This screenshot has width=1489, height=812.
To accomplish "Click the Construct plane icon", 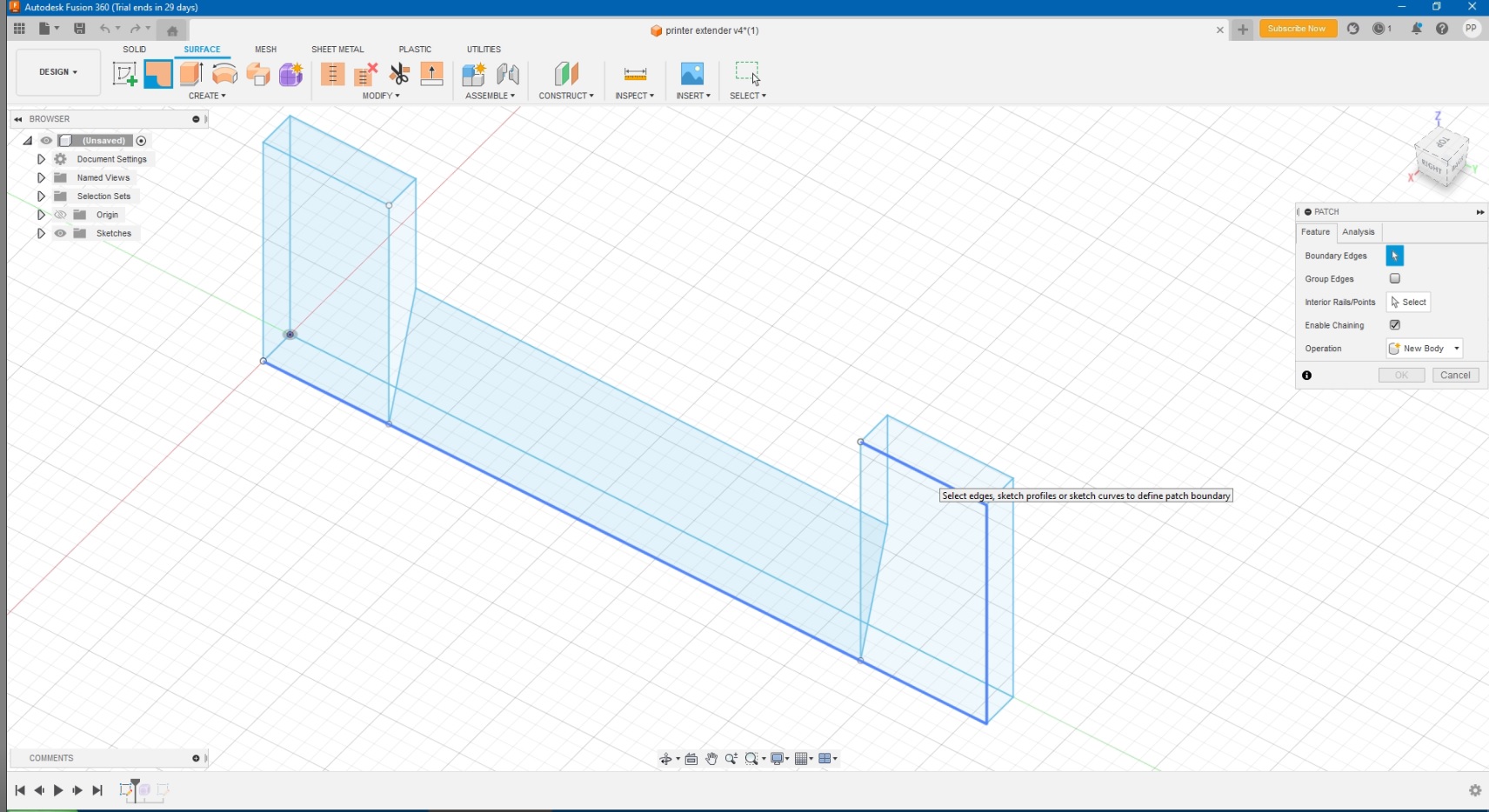I will (x=566, y=74).
